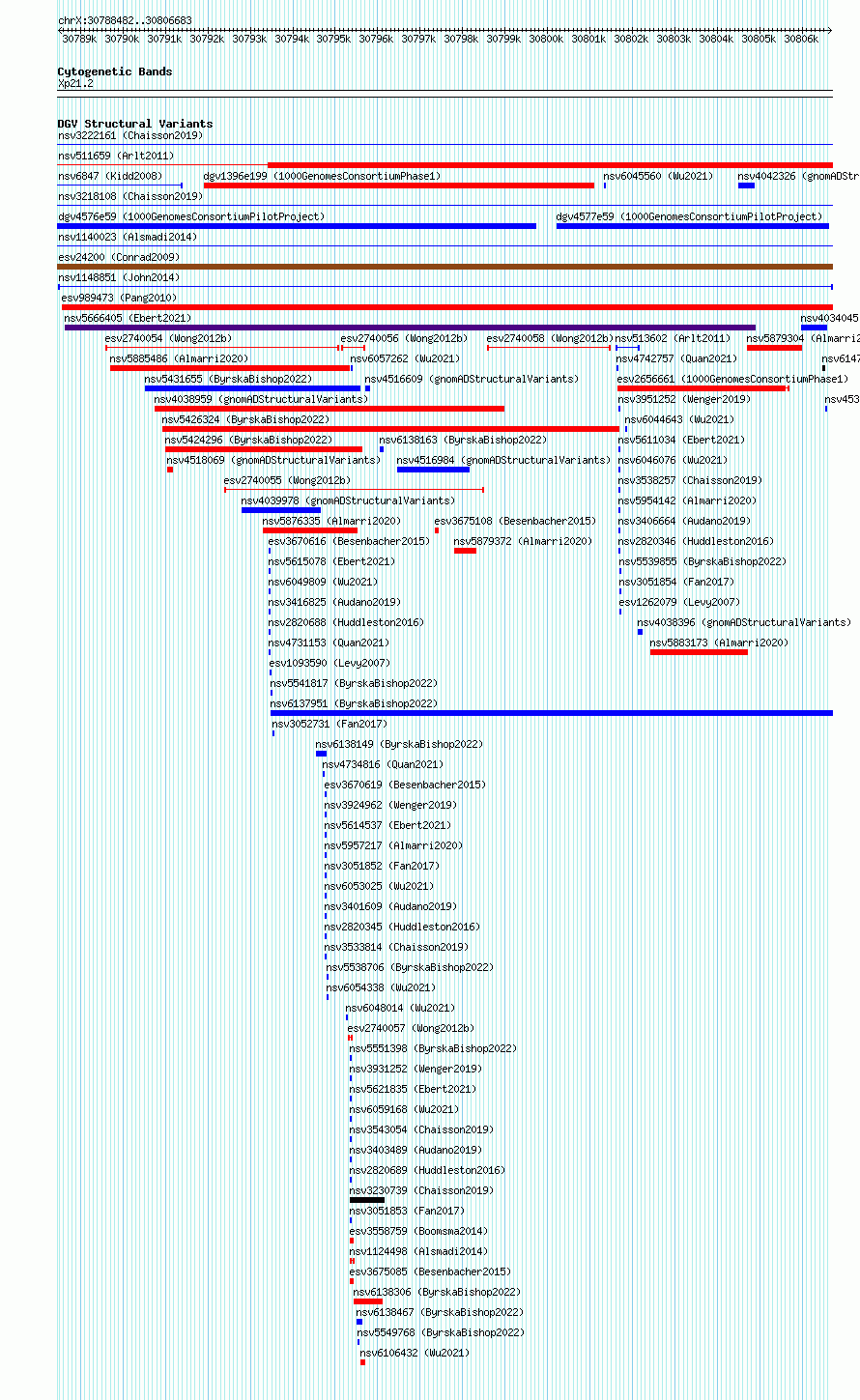Open variant nsv5957217 (Almarri2020)

pyautogui.click(x=393, y=846)
